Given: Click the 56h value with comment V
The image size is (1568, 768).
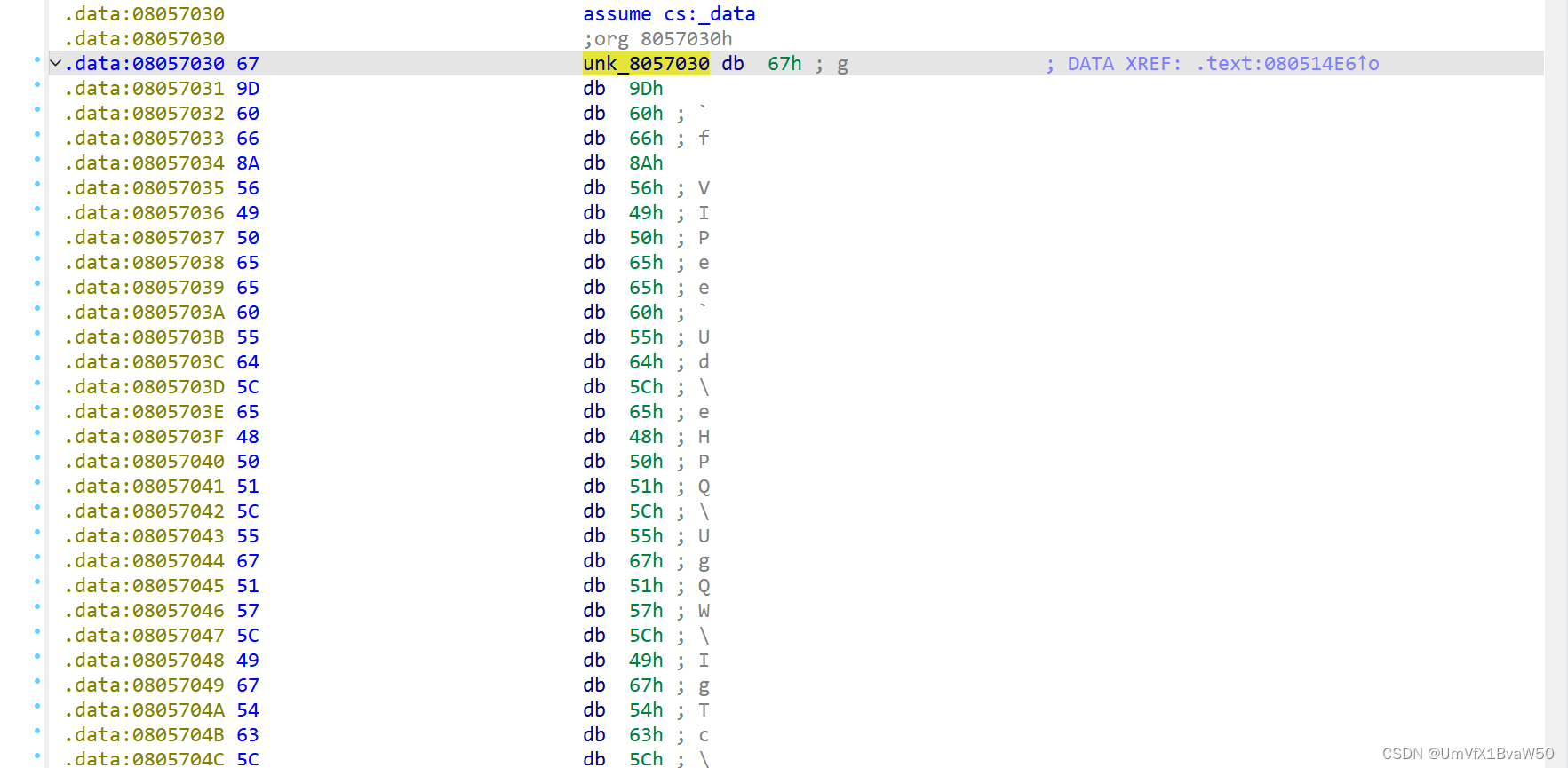Looking at the screenshot, I should (x=646, y=187).
